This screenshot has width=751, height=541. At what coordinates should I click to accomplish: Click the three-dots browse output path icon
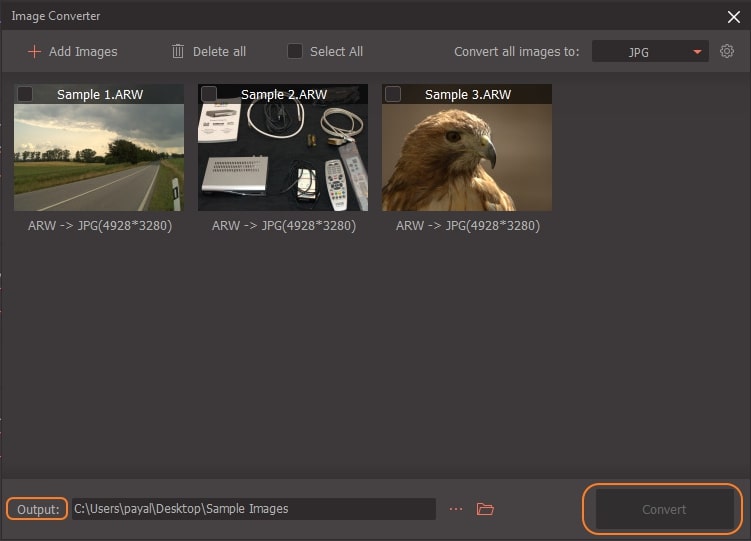[x=456, y=509]
